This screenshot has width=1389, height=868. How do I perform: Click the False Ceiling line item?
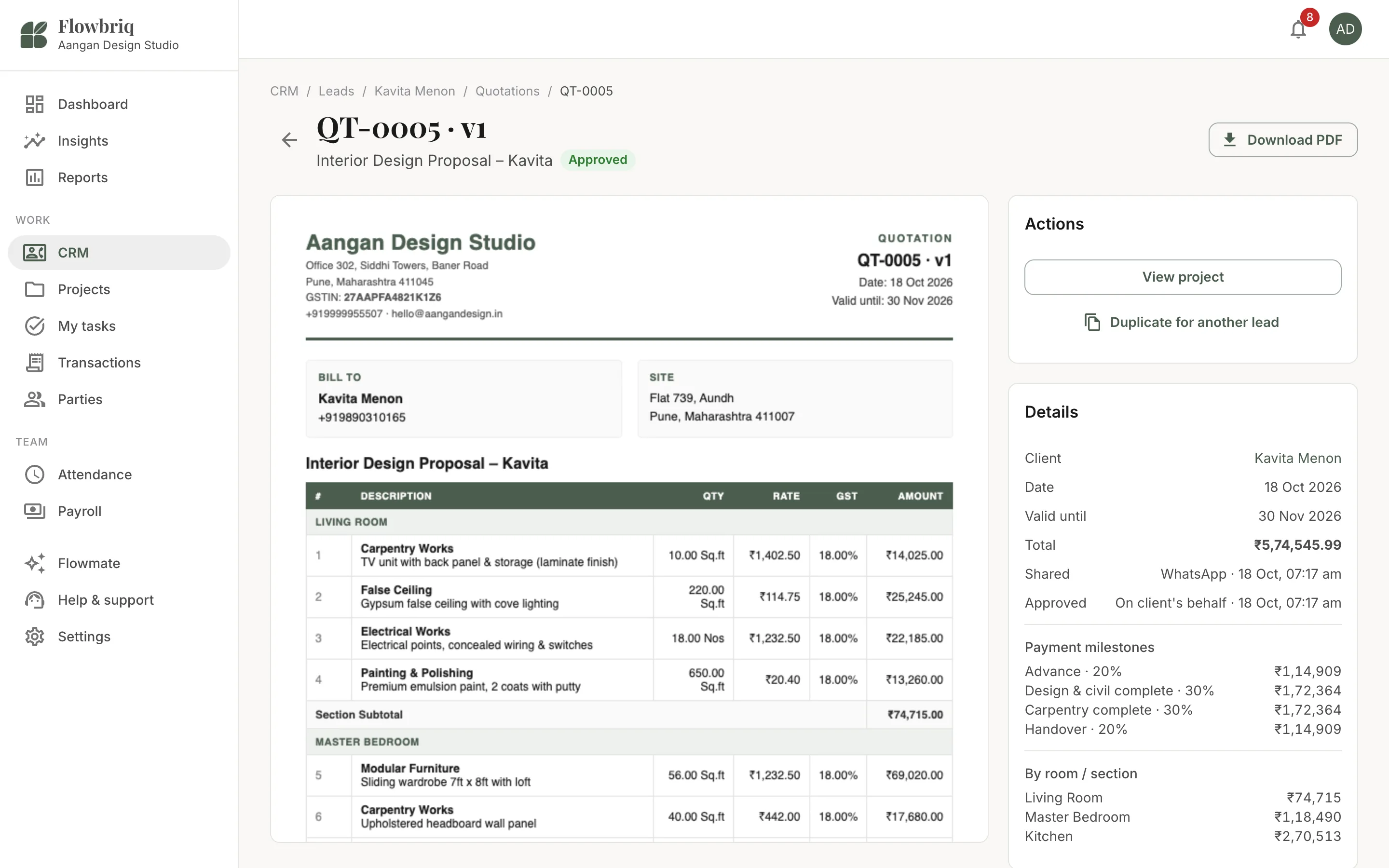[x=629, y=597]
